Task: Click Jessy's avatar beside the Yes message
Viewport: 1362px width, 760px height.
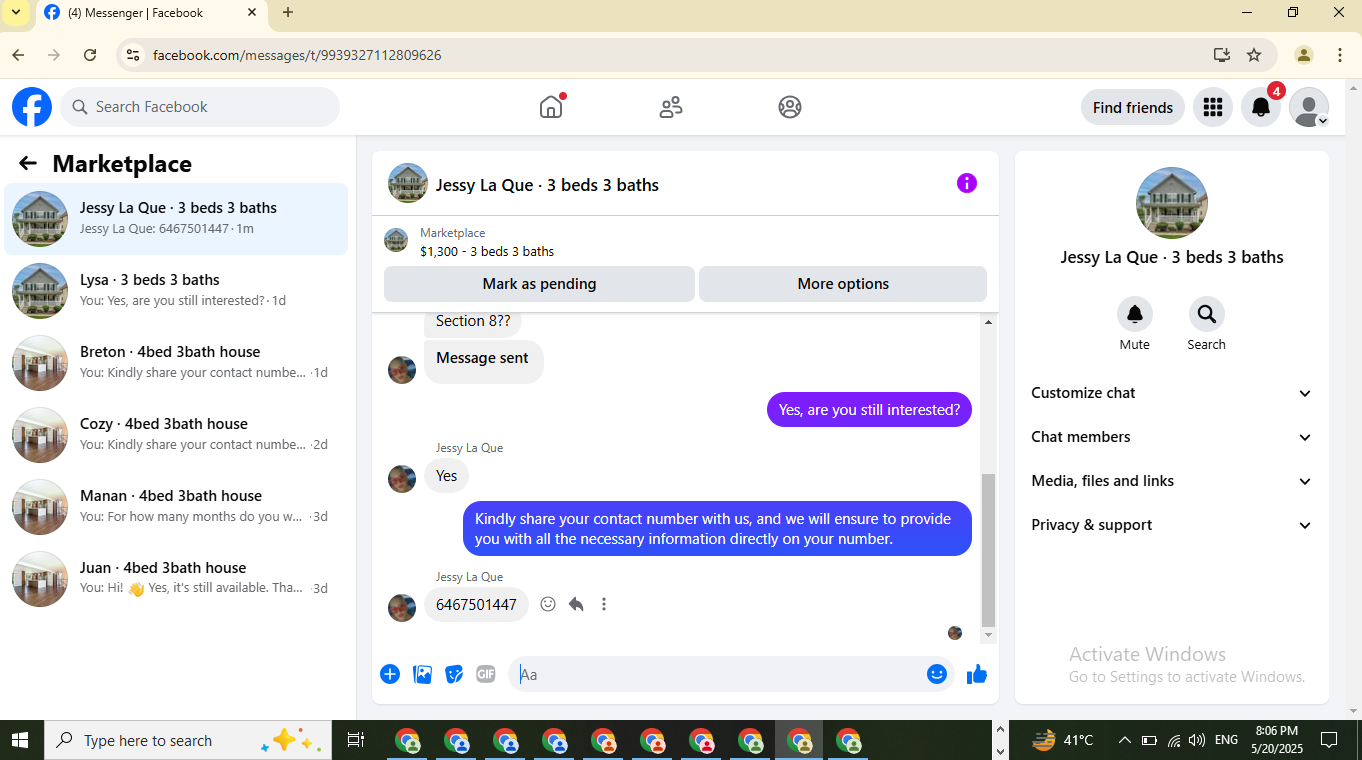Action: 402,479
